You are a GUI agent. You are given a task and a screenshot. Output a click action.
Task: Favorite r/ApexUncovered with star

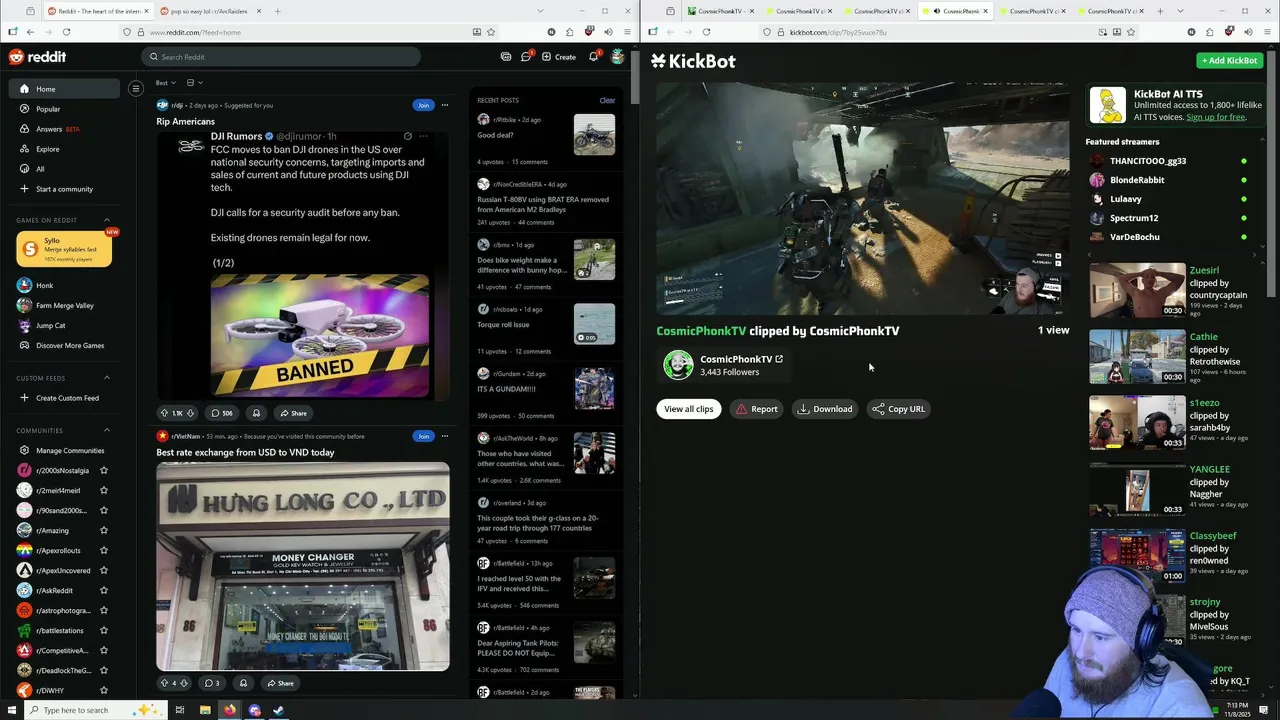(x=104, y=570)
